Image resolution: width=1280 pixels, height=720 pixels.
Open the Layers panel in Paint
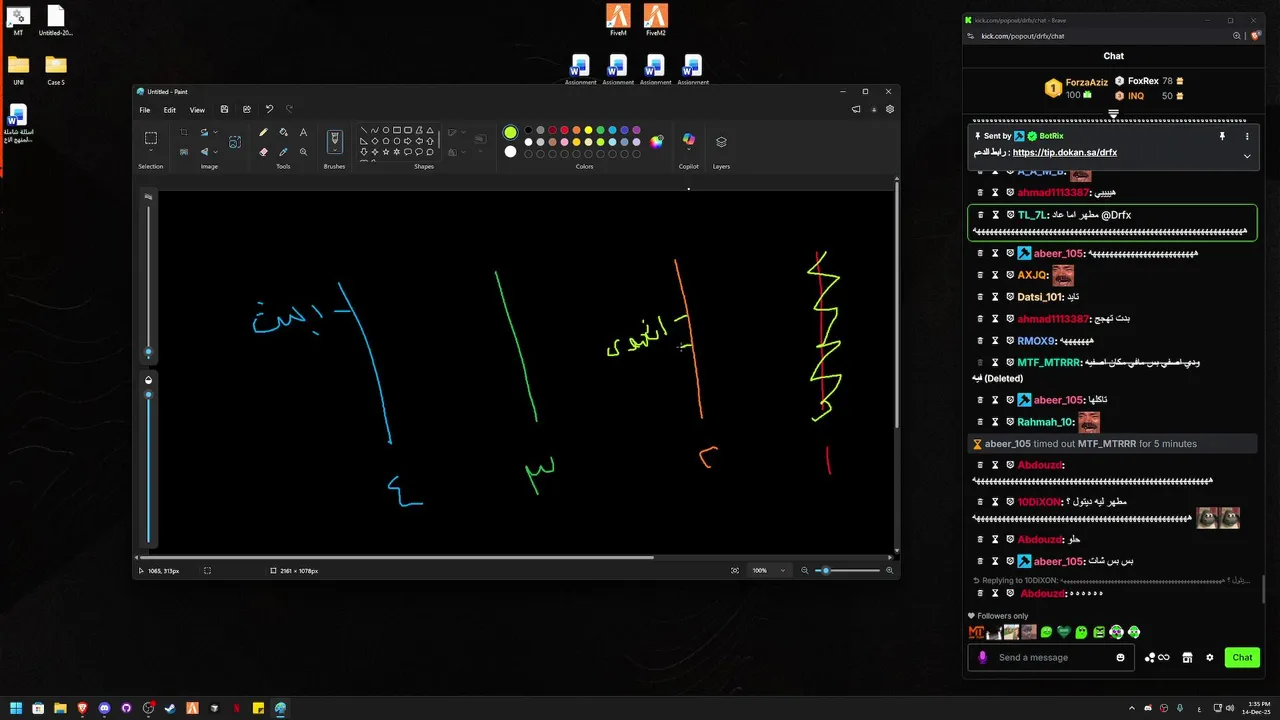point(721,142)
